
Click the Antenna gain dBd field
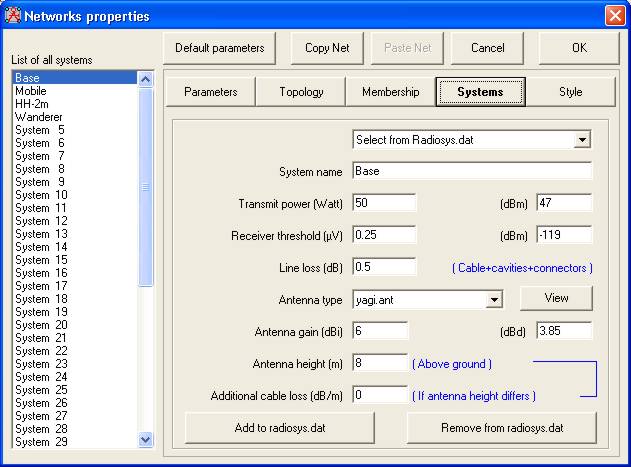tap(564, 331)
